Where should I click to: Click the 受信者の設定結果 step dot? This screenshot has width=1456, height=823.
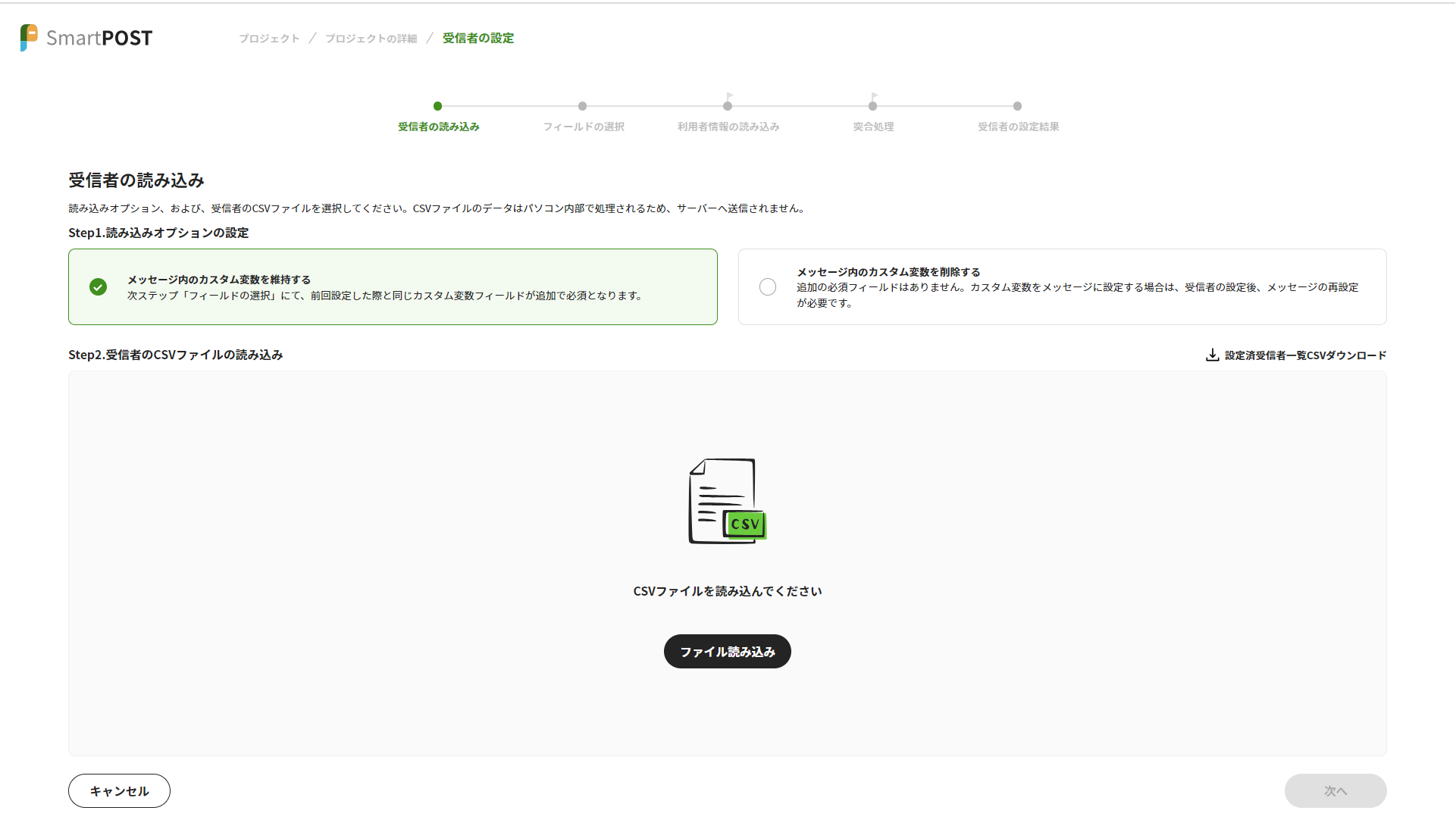[1017, 106]
